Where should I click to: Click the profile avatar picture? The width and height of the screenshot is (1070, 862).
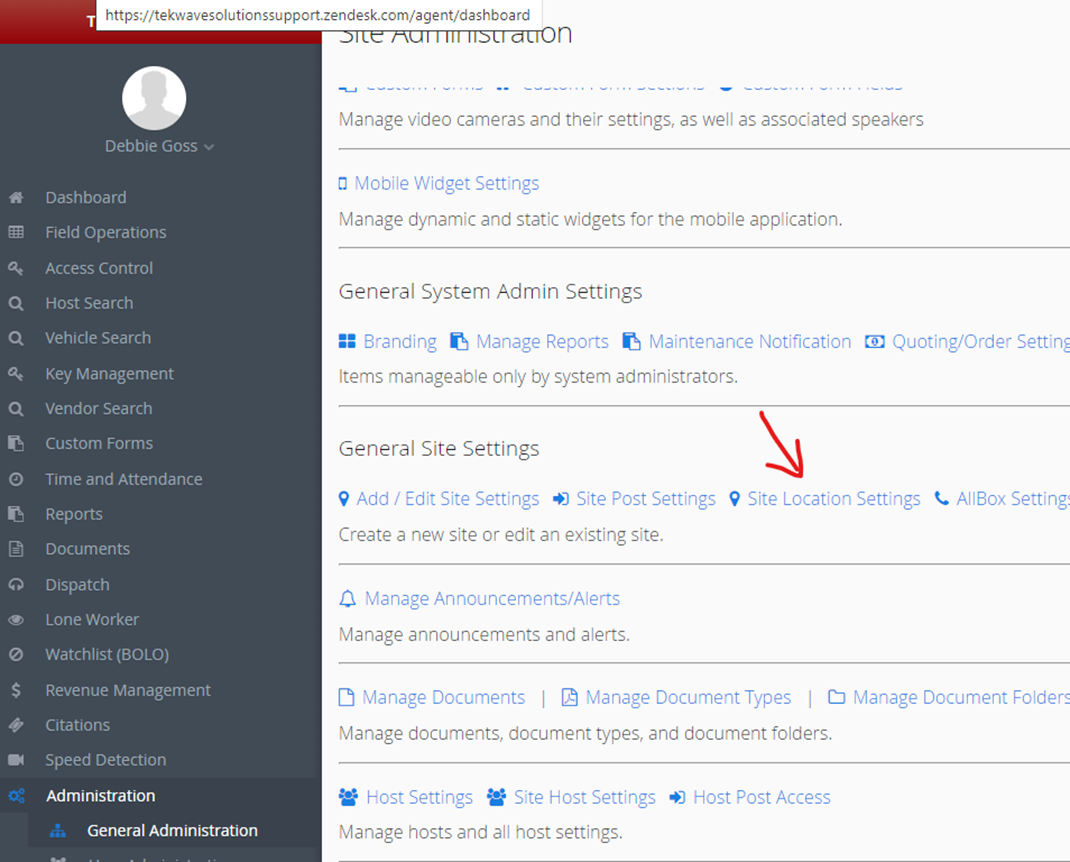point(154,98)
